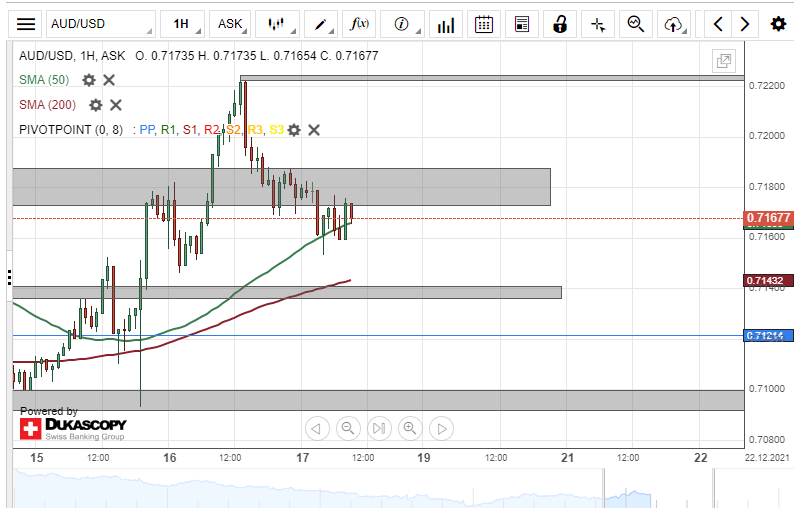This screenshot has width=800, height=521.
Task: Click the current price tag 0.71677
Action: click(768, 218)
